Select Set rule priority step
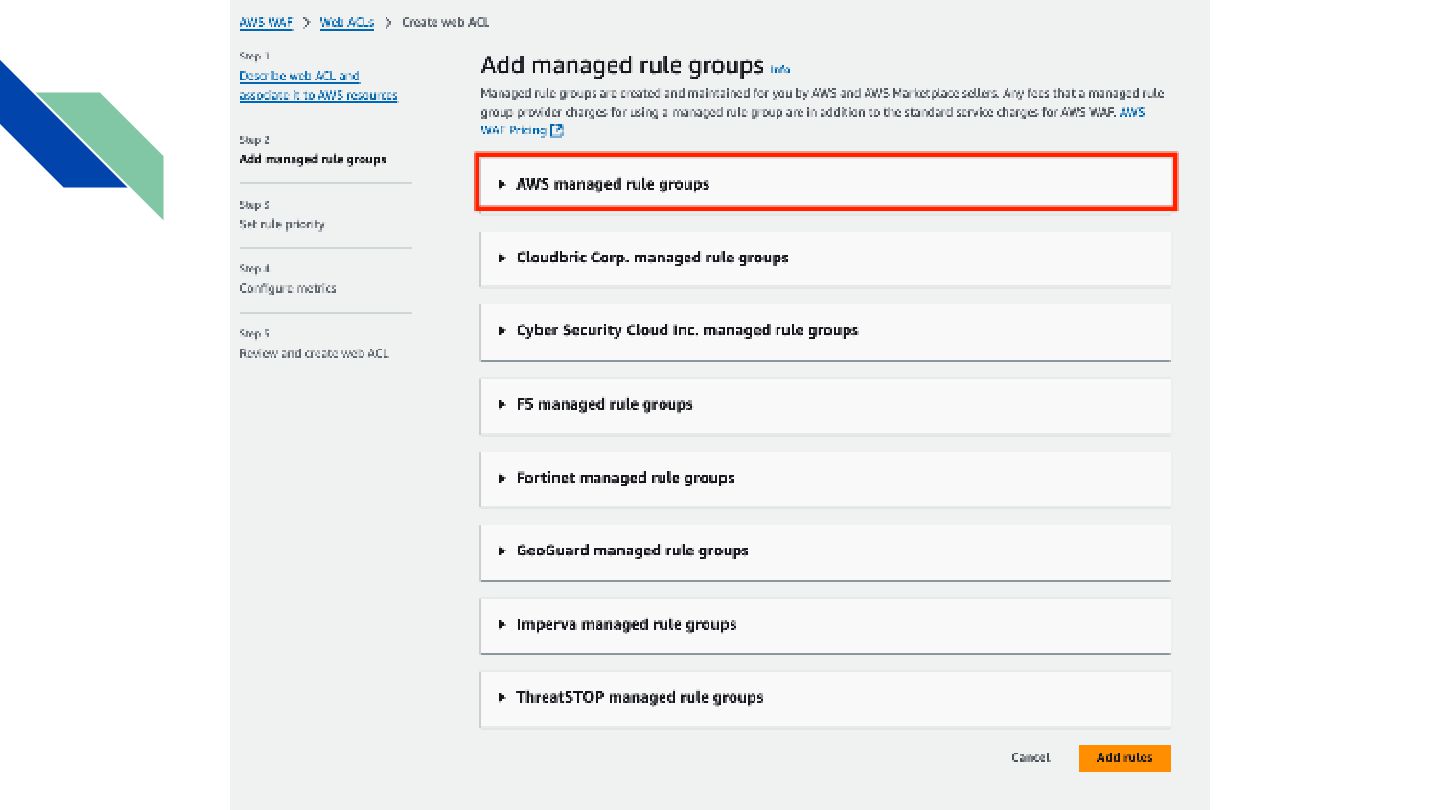 coord(282,224)
